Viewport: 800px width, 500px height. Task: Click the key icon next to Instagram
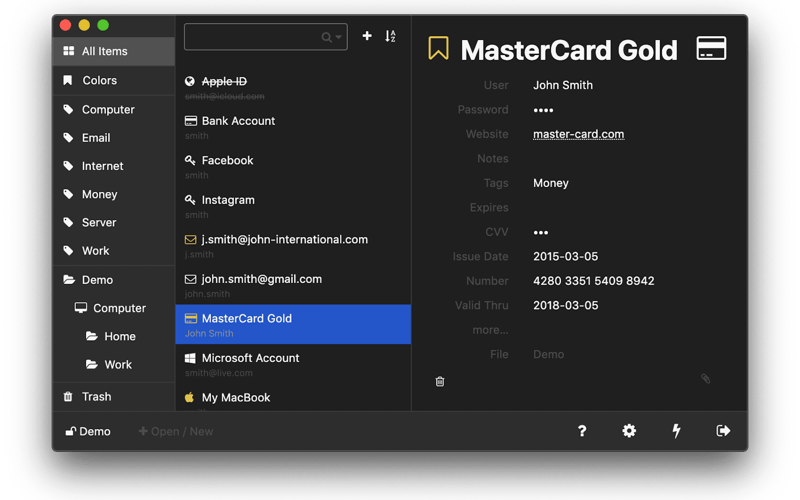point(190,199)
